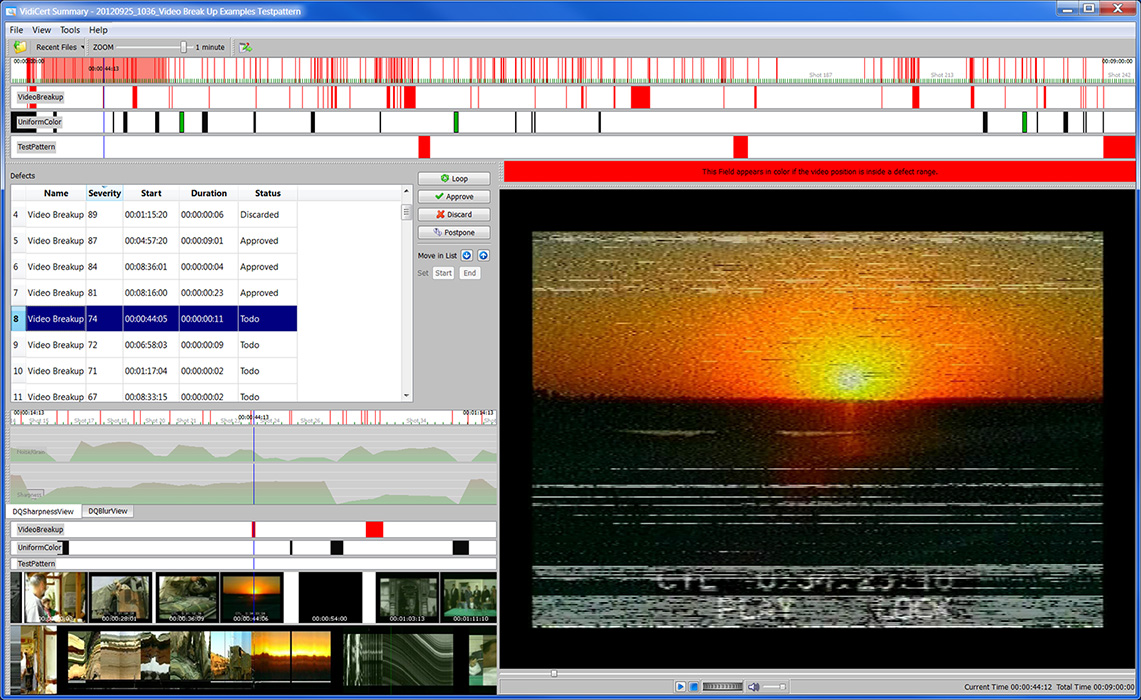Discard the selected defect

[x=454, y=215]
